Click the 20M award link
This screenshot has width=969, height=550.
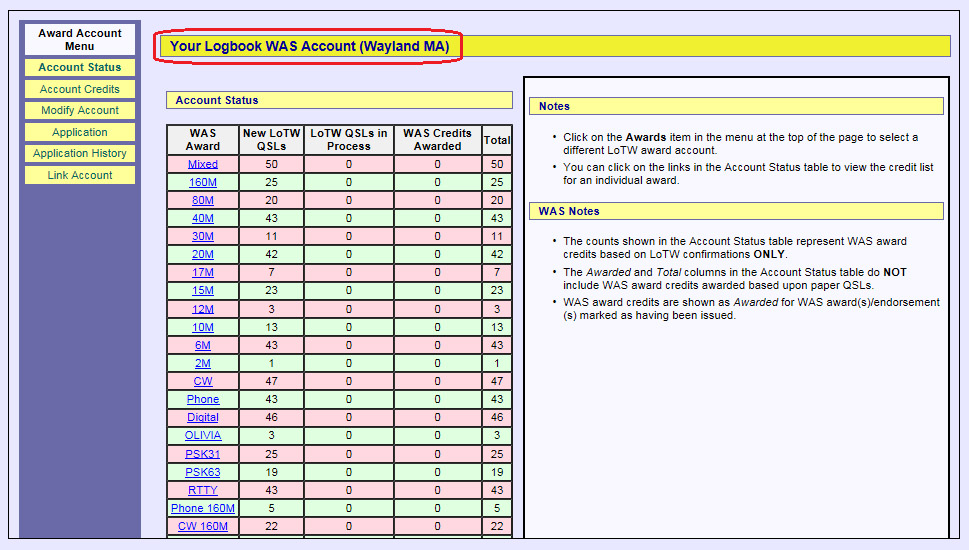coord(203,254)
